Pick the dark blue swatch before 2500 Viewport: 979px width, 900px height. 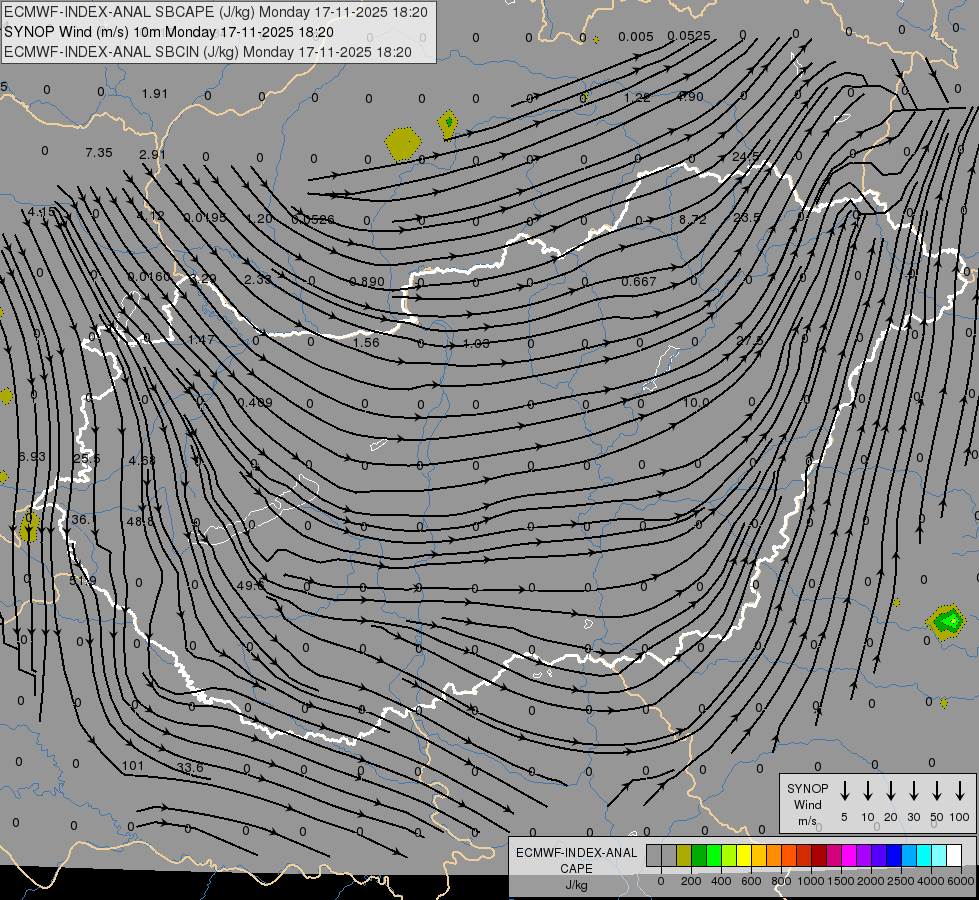[x=893, y=855]
